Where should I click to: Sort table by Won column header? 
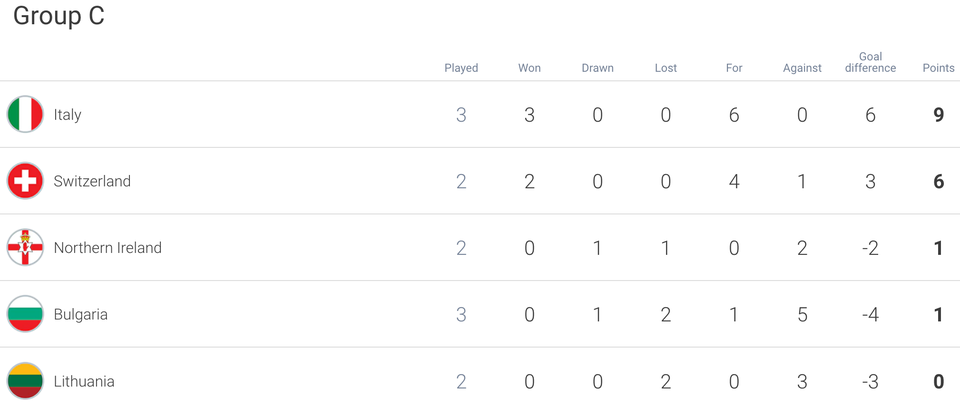coord(530,68)
